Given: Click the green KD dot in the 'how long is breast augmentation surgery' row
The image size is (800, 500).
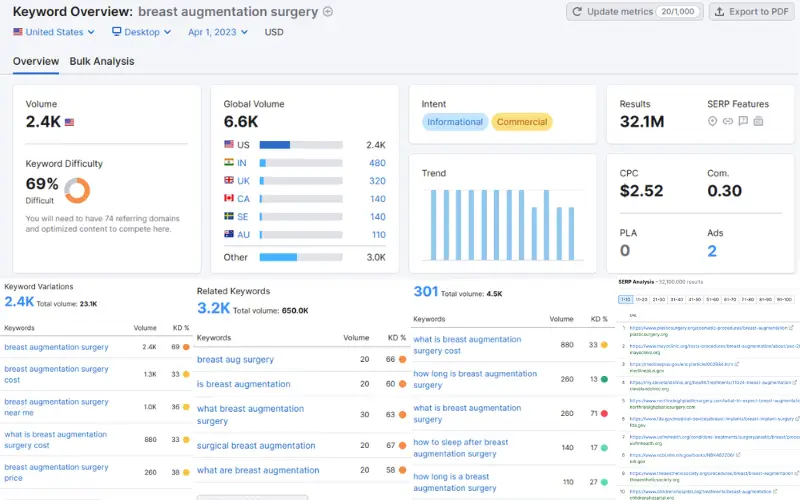Looking at the screenshot, I should click(x=604, y=379).
